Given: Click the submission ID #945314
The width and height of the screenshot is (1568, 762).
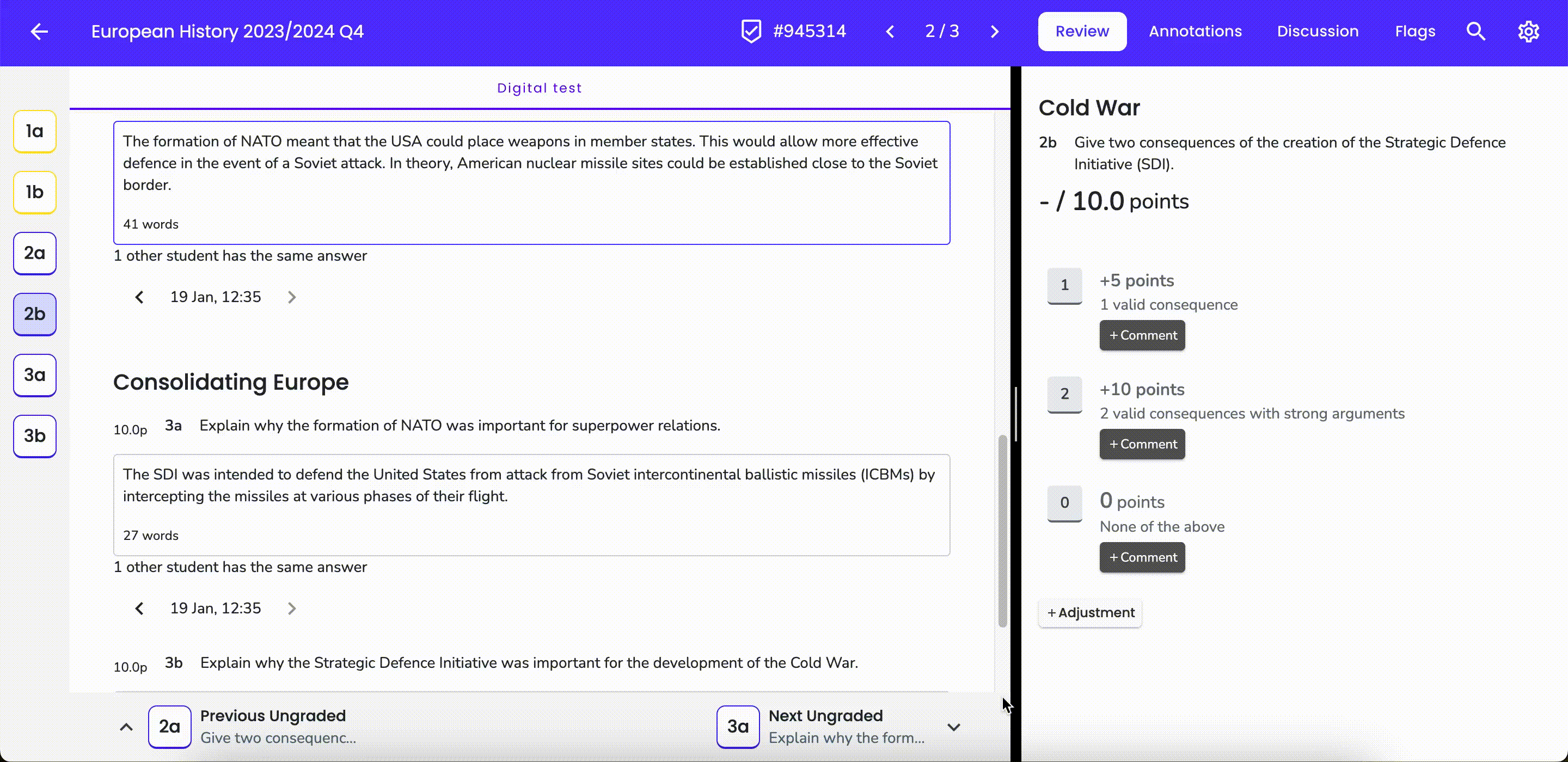Looking at the screenshot, I should 810,32.
